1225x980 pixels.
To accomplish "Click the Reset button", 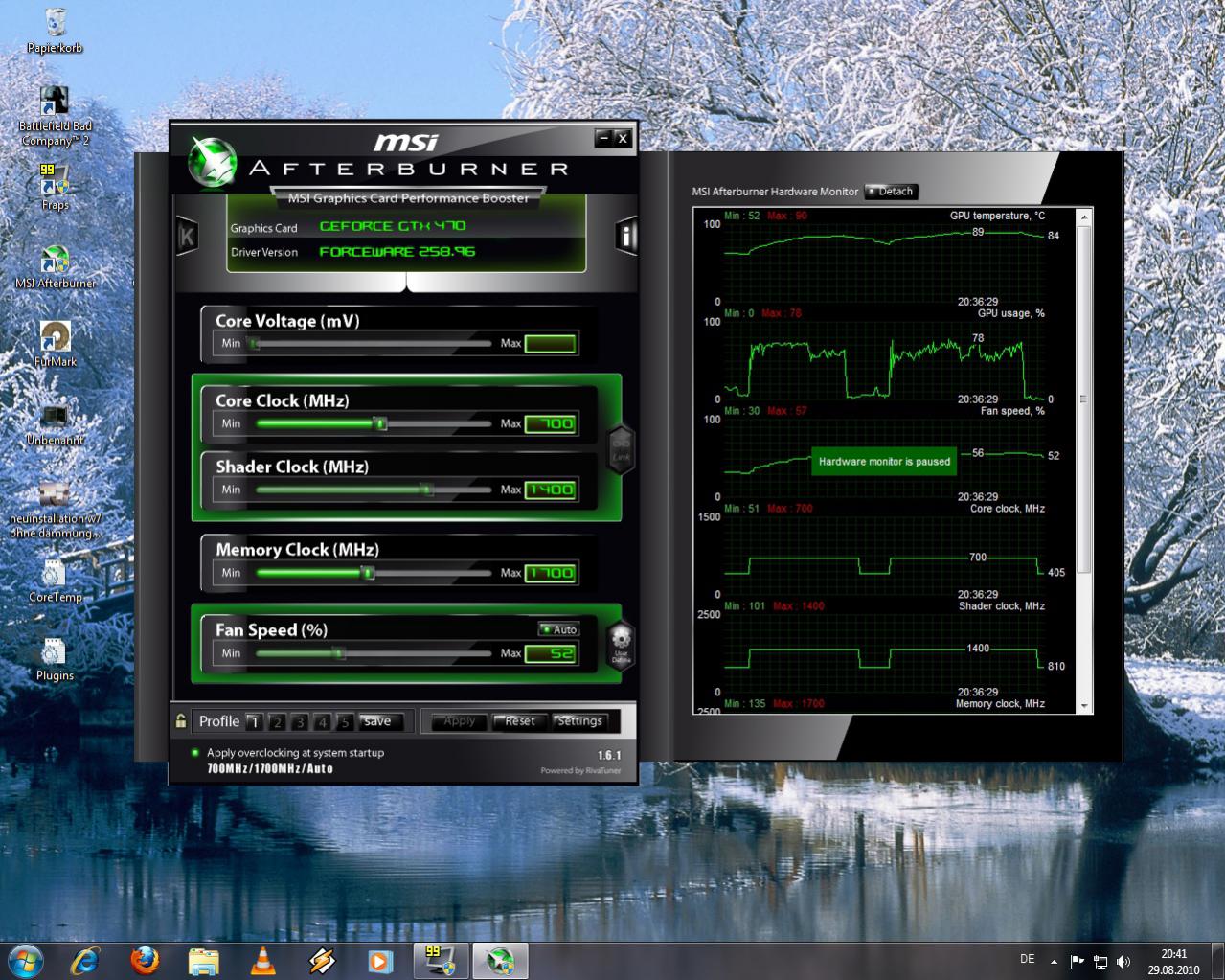I will coord(519,721).
